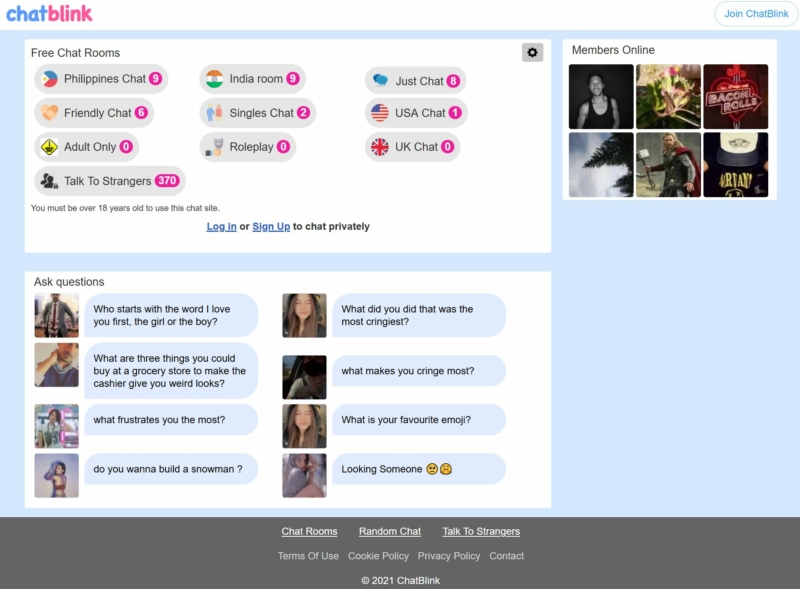800x589 pixels.
Task: Open the 'Looking Someone' question
Action: tap(419, 469)
